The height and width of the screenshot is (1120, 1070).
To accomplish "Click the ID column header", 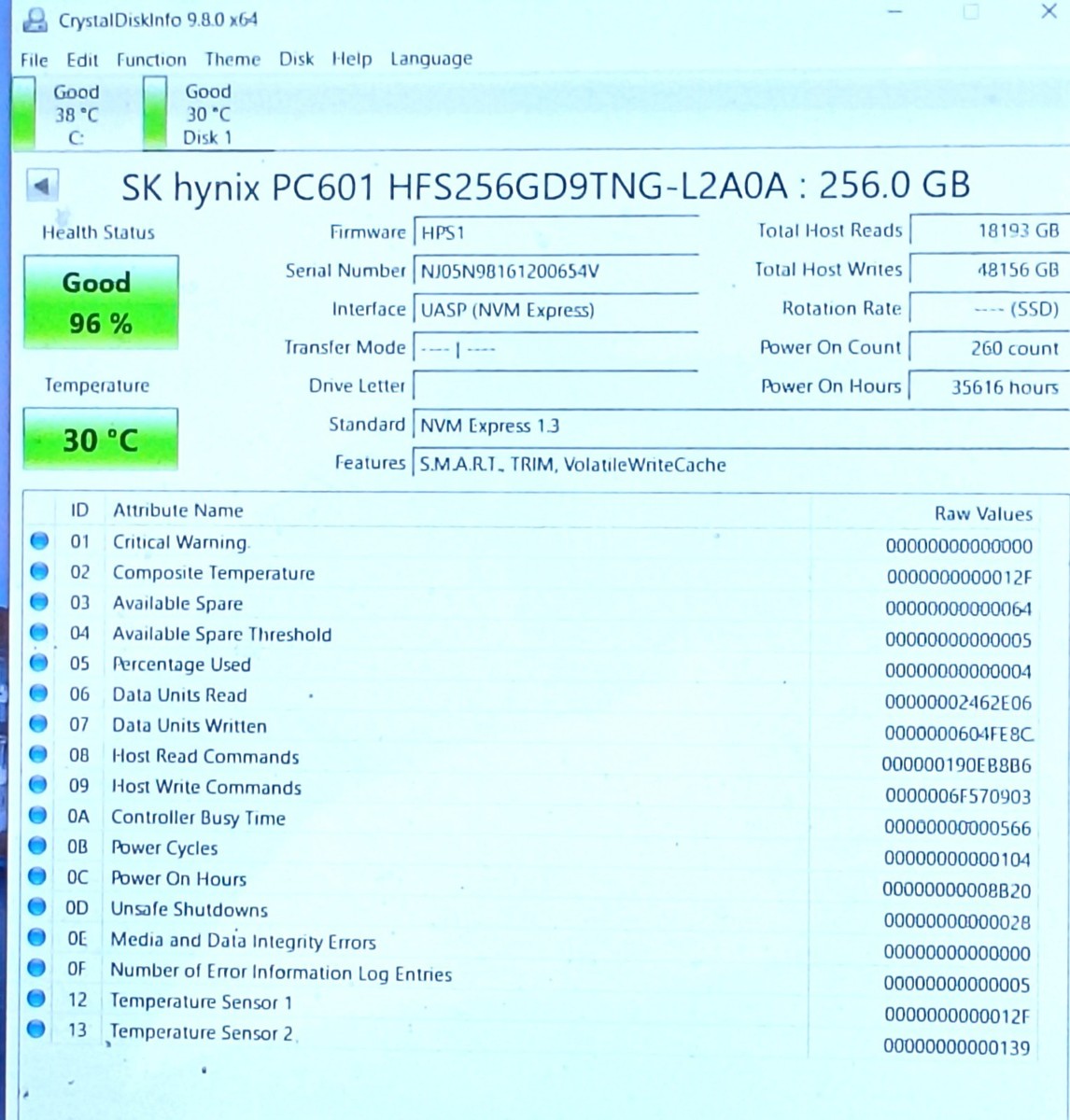I will click(x=79, y=510).
